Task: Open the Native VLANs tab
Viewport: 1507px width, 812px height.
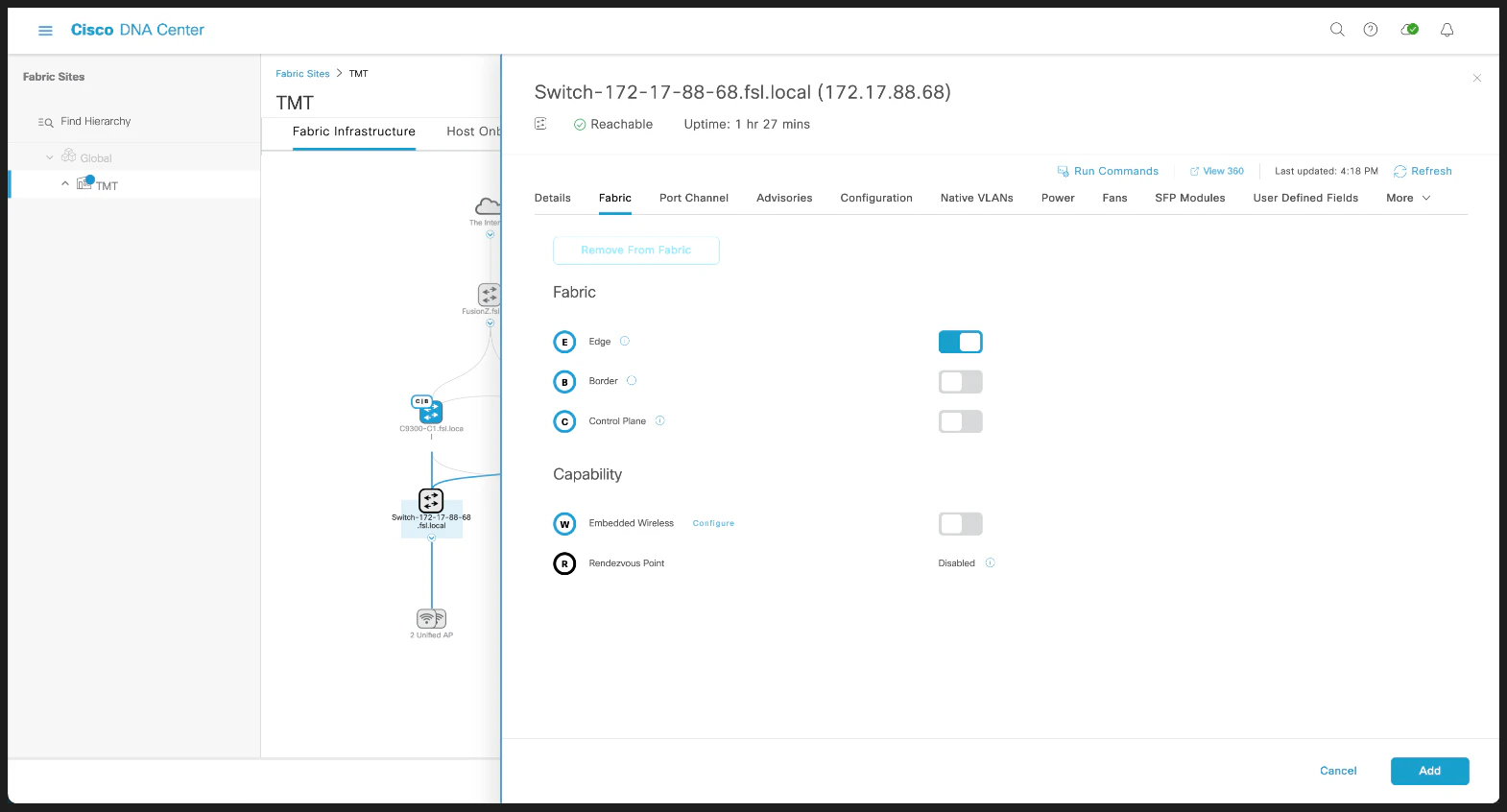Action: [x=976, y=198]
